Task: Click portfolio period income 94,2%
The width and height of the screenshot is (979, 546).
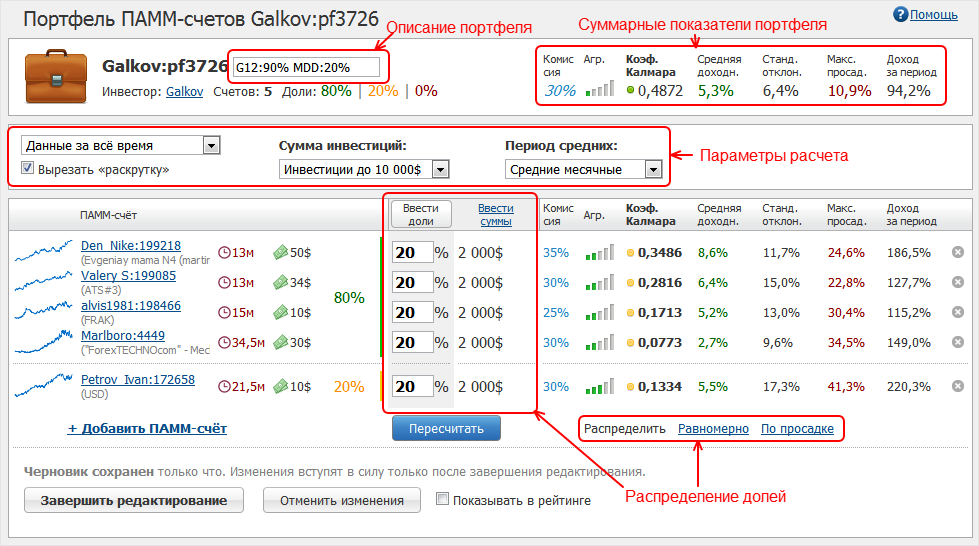Action: (908, 91)
